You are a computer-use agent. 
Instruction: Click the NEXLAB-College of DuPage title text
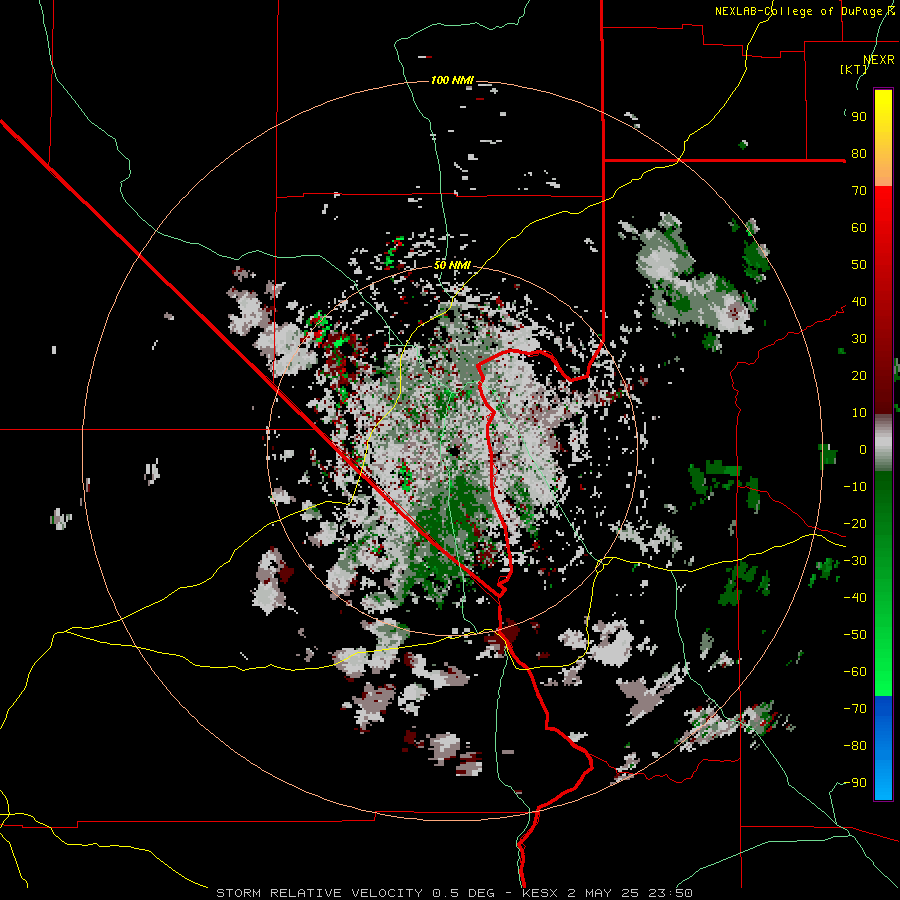805,11
